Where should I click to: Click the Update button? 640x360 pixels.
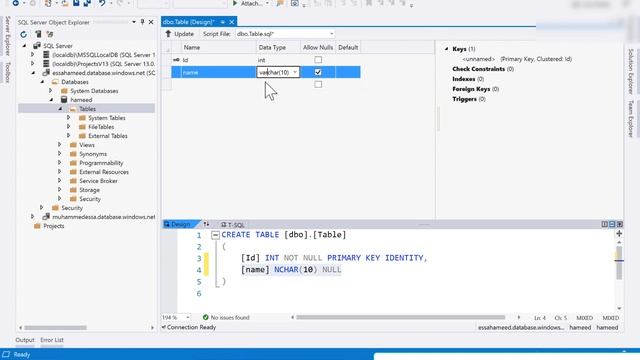coord(180,34)
